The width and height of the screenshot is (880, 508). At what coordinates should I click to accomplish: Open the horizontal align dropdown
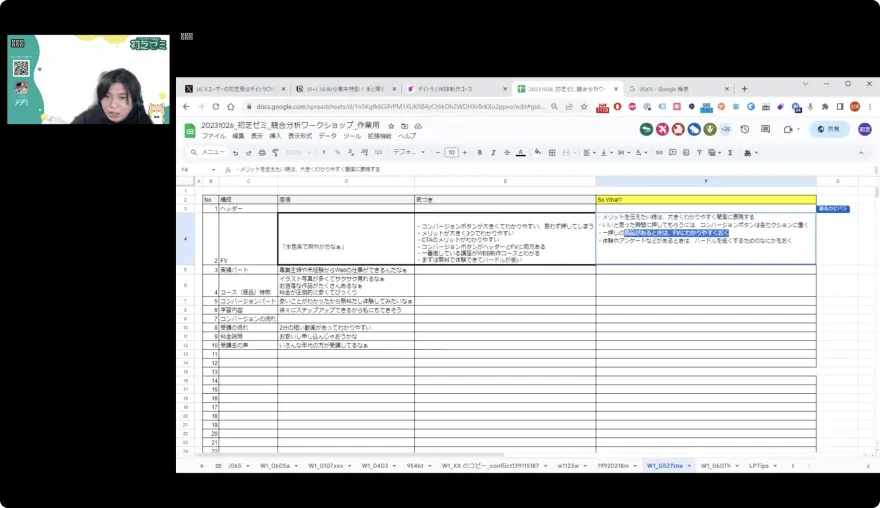[589, 153]
